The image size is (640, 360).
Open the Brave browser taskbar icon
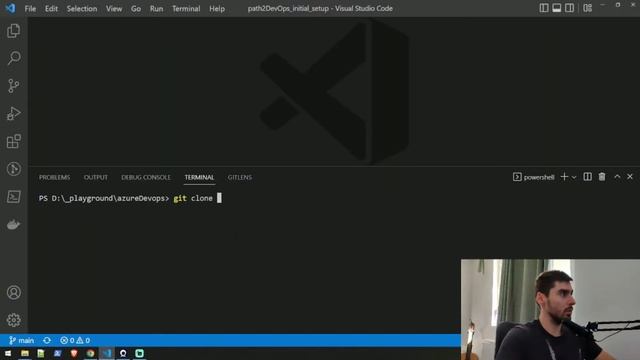coord(74,353)
